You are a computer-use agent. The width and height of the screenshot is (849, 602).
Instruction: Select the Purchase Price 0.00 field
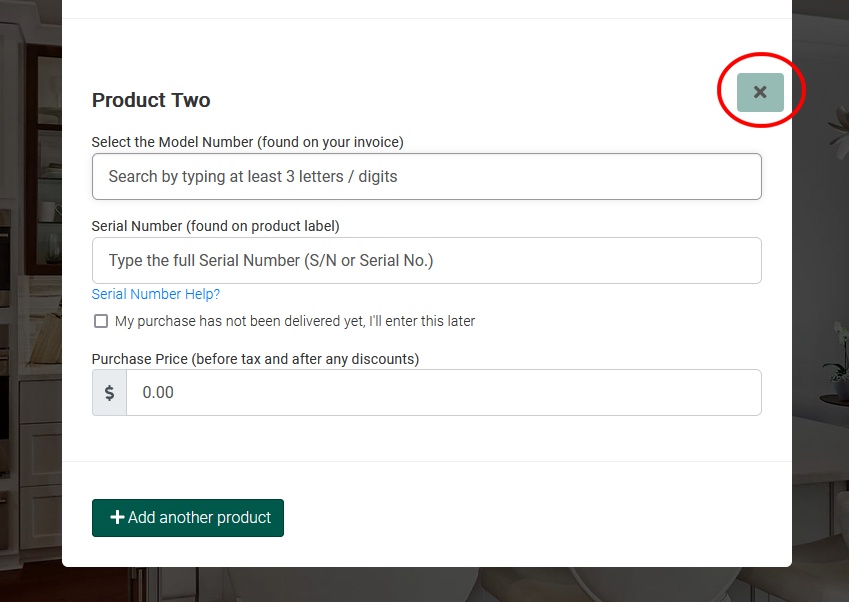pyautogui.click(x=443, y=392)
